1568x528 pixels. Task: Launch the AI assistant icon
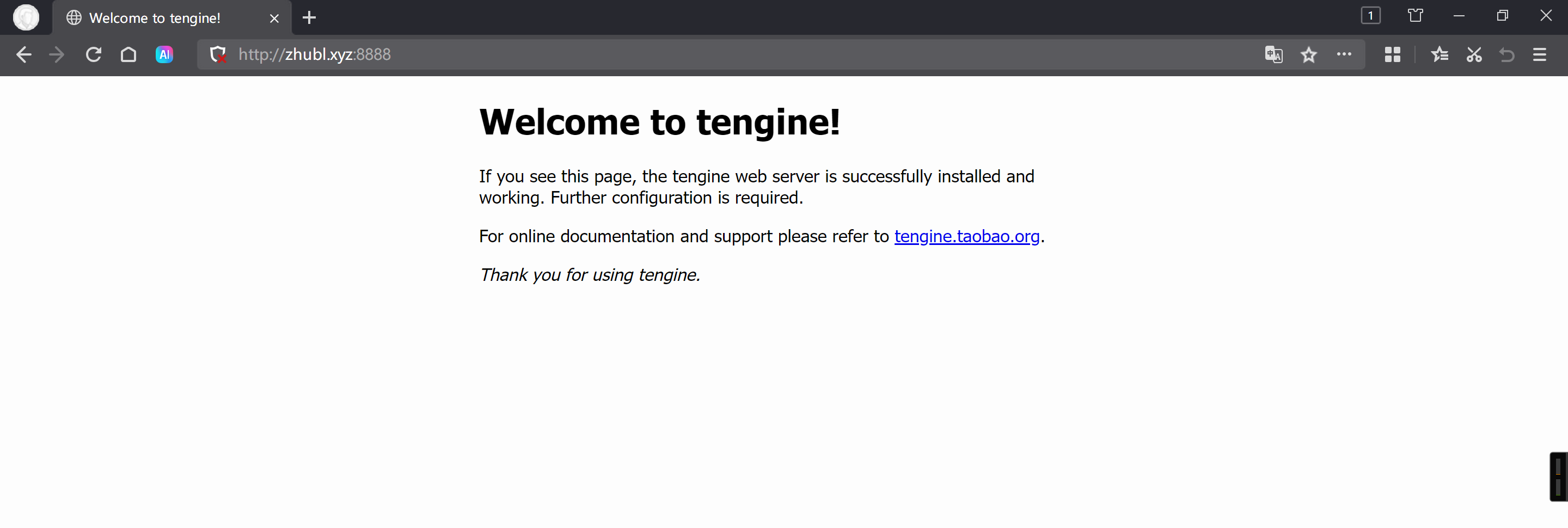click(x=164, y=55)
